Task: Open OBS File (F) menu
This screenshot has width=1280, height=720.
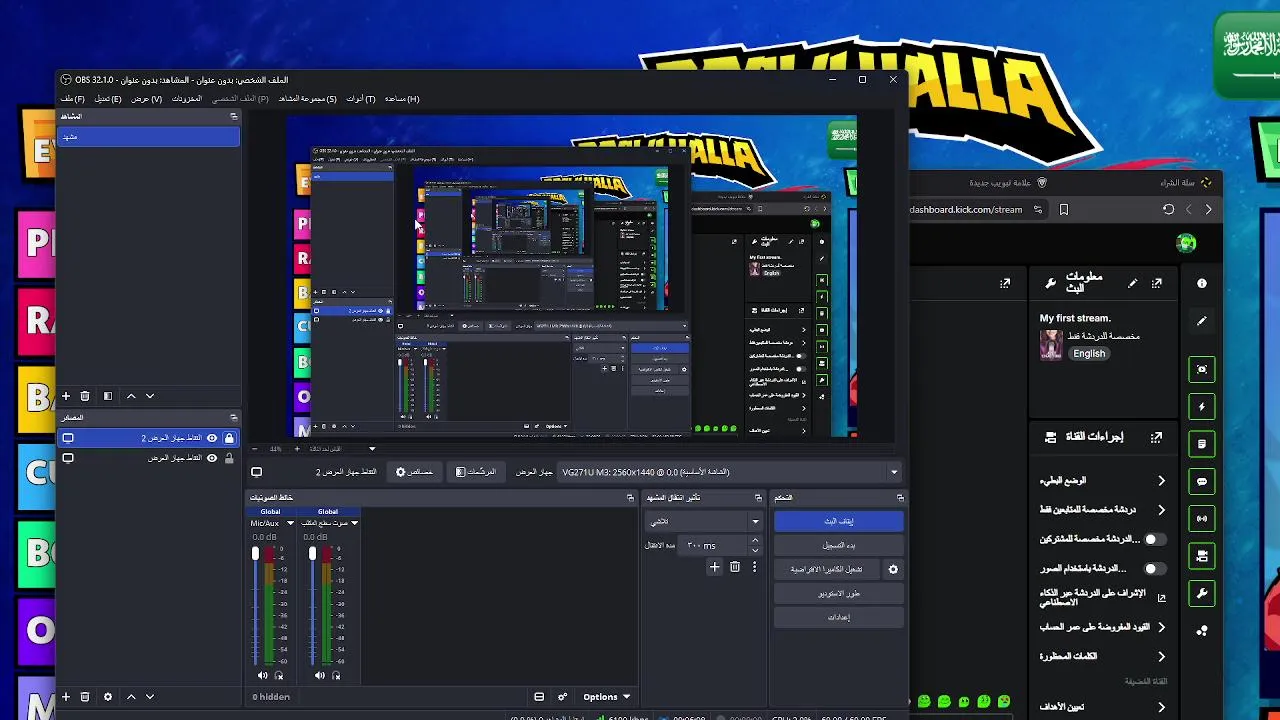Action: click(72, 99)
